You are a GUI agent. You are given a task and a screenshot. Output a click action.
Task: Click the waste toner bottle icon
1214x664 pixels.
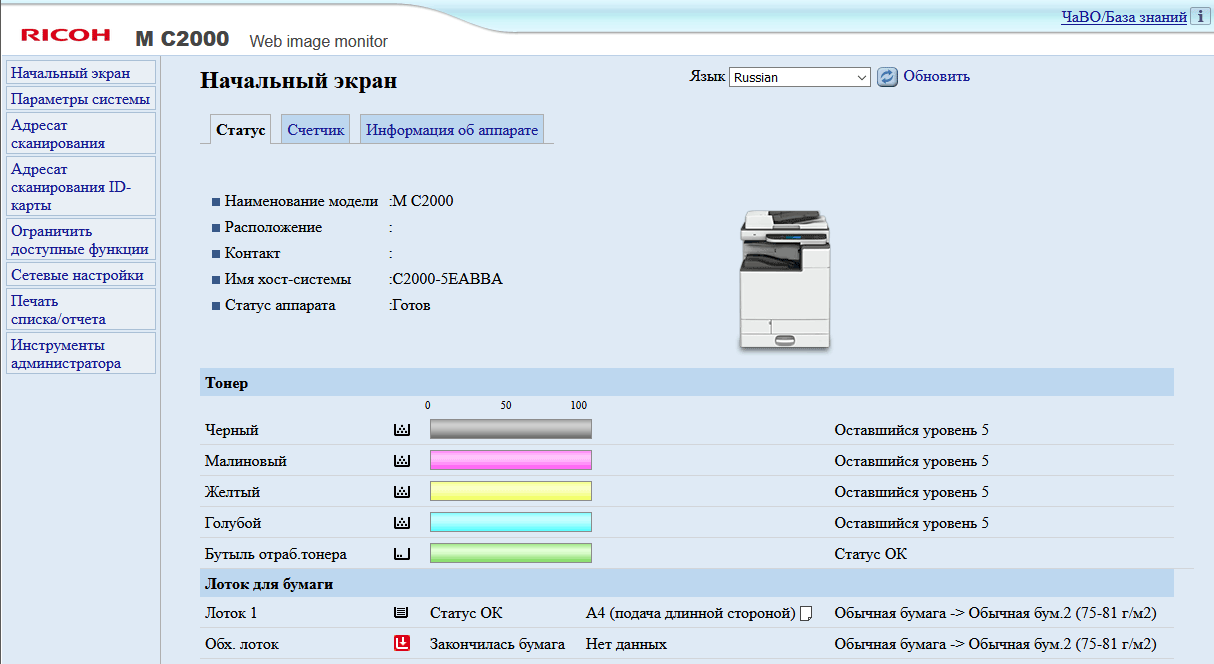pyautogui.click(x=402, y=554)
